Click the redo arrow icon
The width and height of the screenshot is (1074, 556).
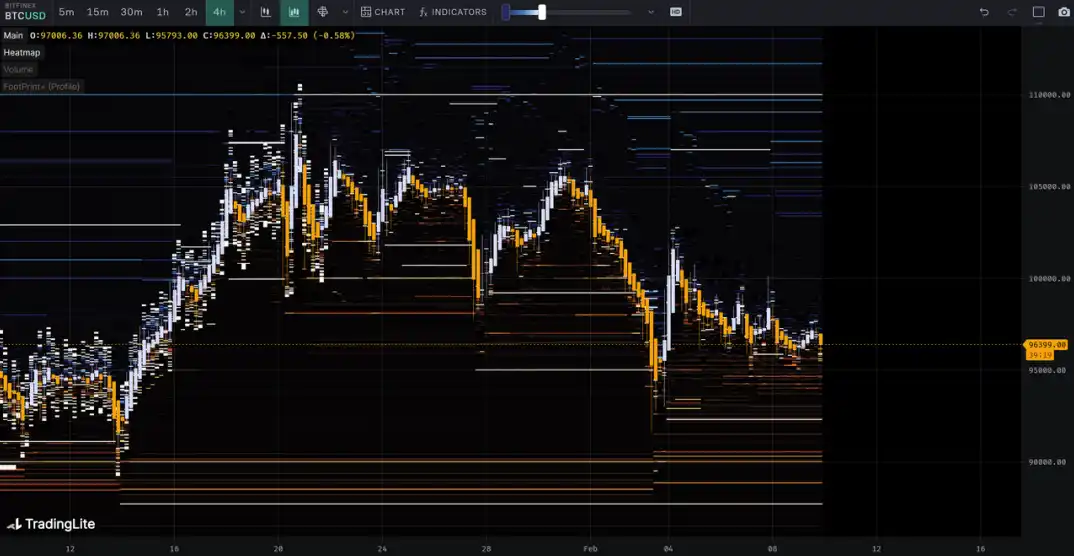click(1012, 12)
